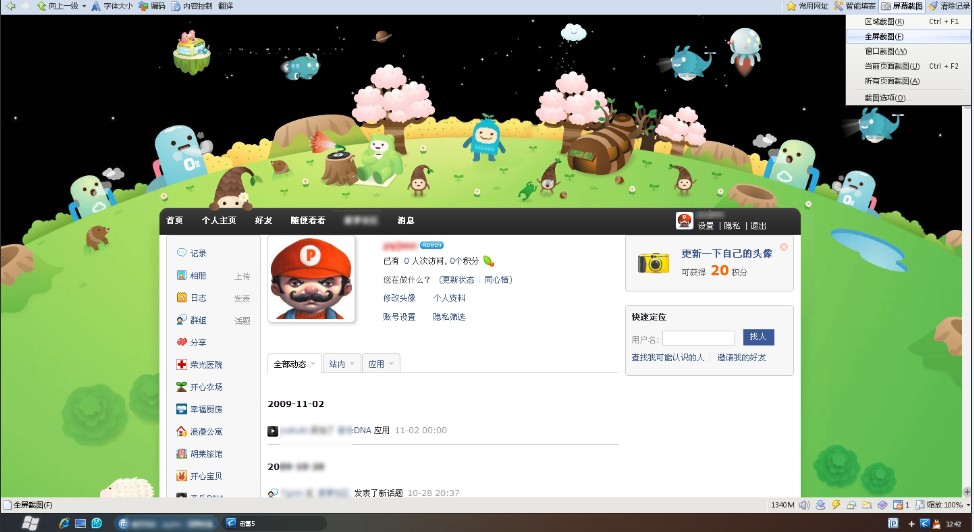Screen dimensions: 974x532
Task: Open 设置 settings link in header
Action: [706, 226]
